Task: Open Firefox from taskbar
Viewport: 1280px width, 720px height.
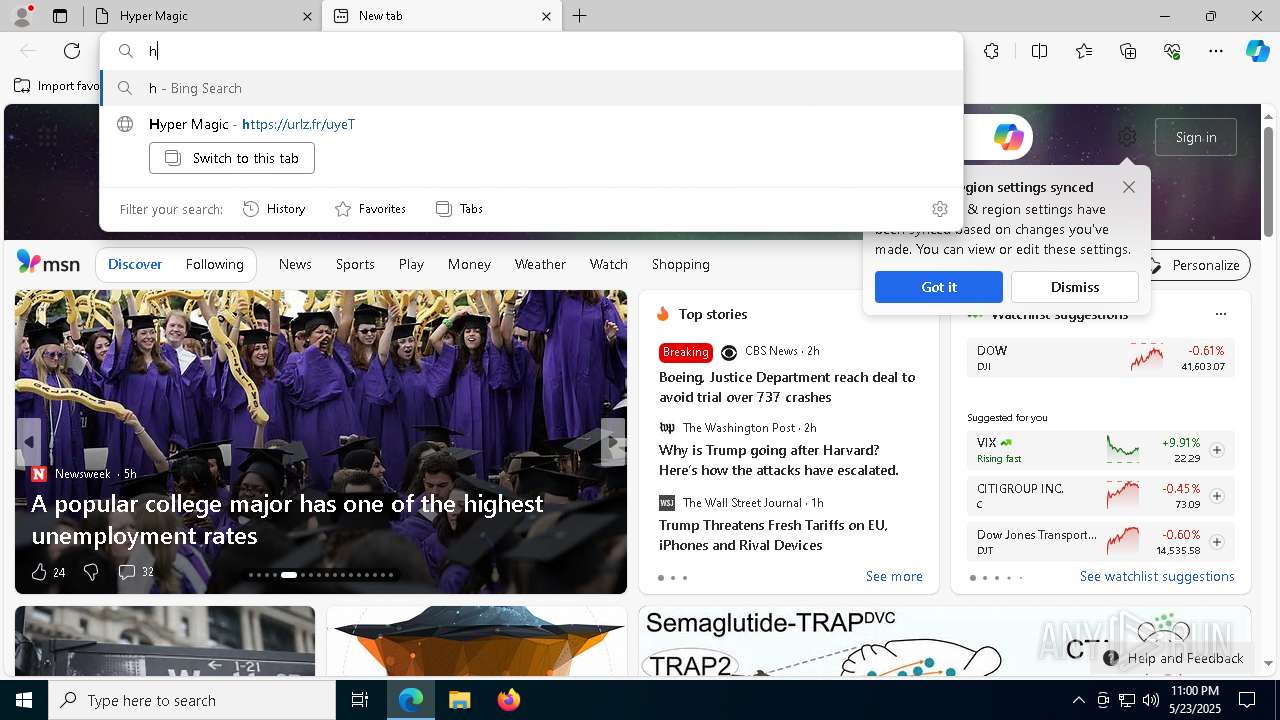Action: point(509,700)
